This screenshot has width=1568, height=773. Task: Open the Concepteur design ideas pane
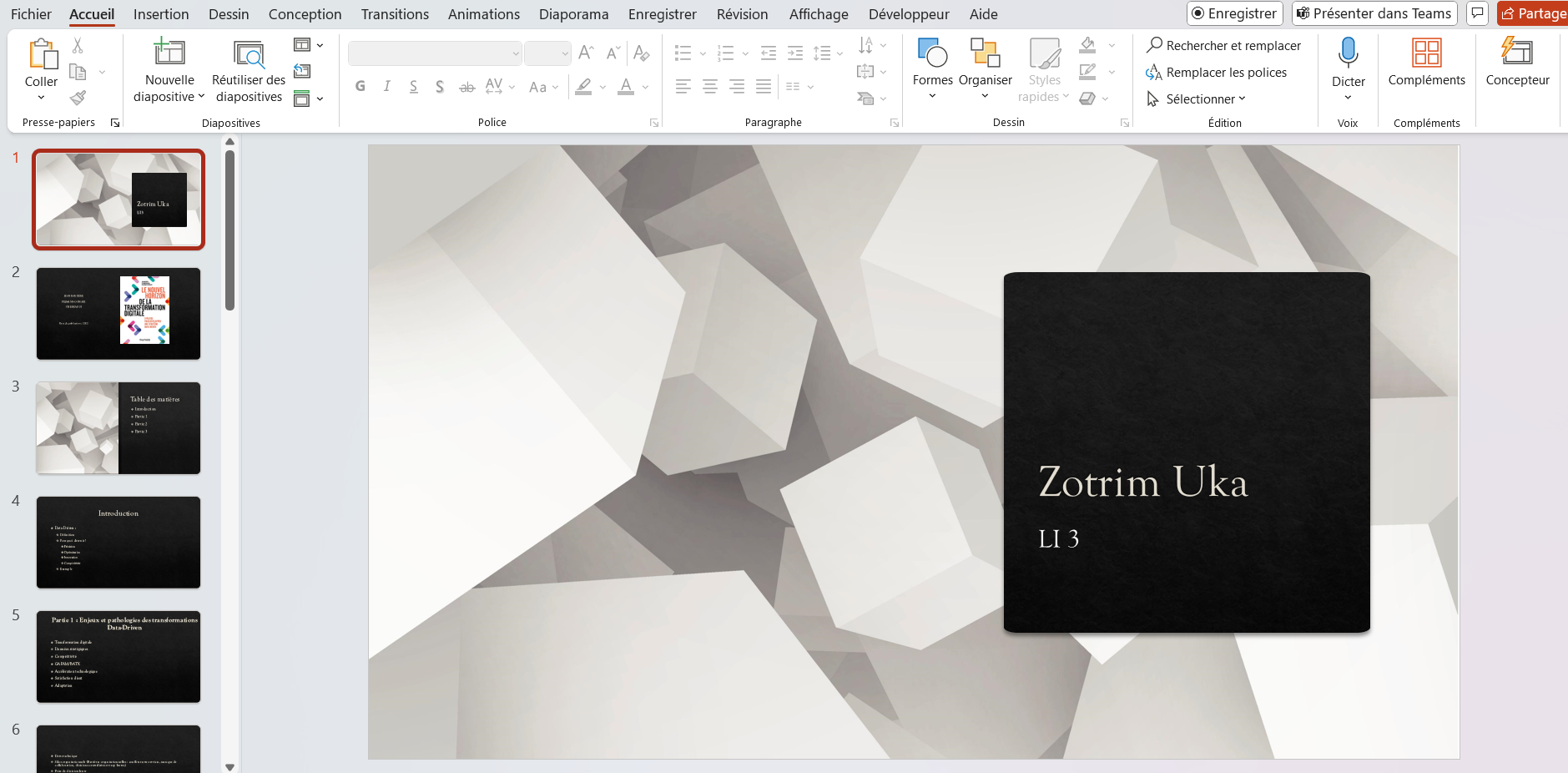1516,53
